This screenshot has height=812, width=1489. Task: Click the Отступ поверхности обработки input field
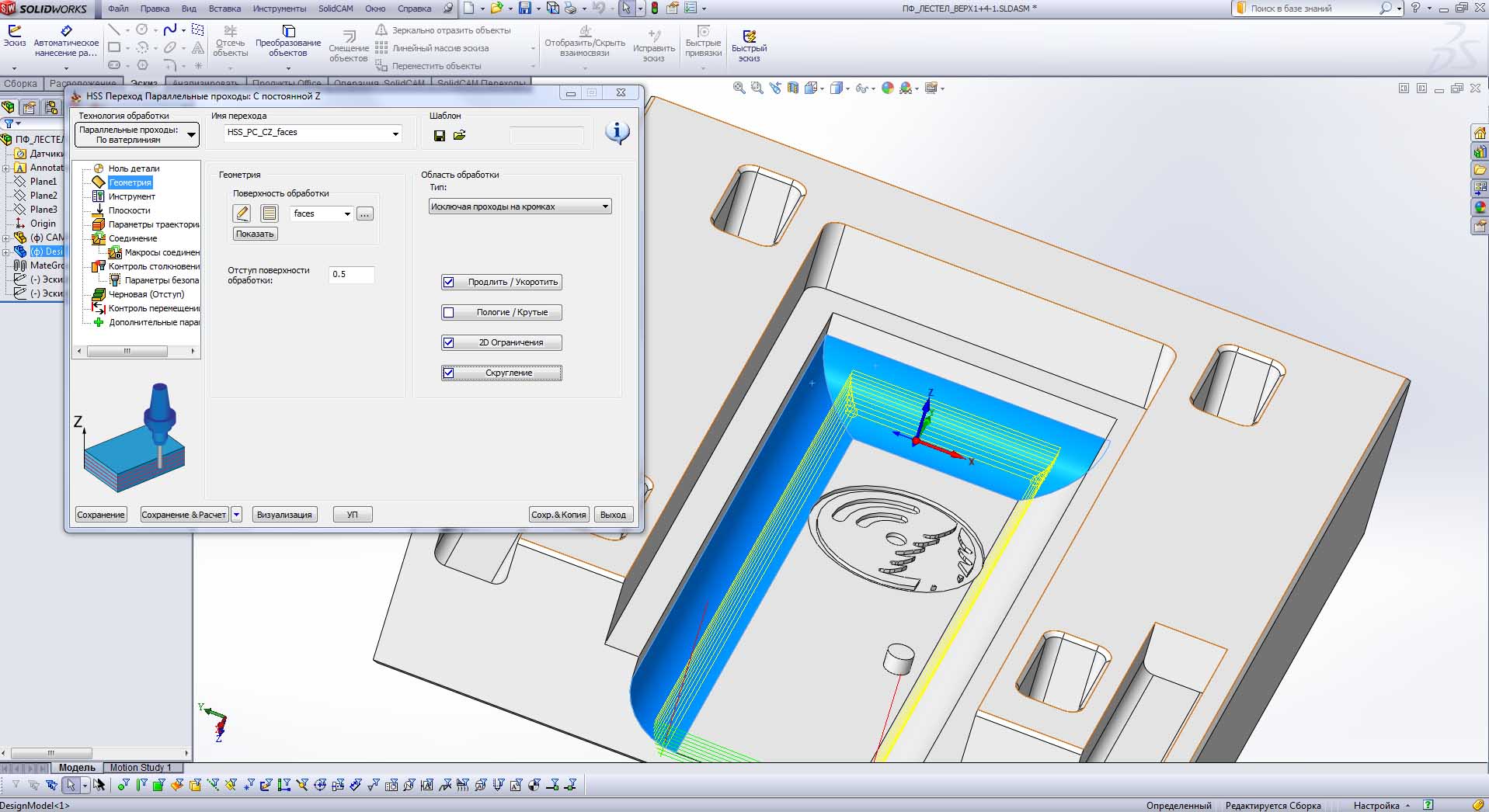pyautogui.click(x=353, y=274)
